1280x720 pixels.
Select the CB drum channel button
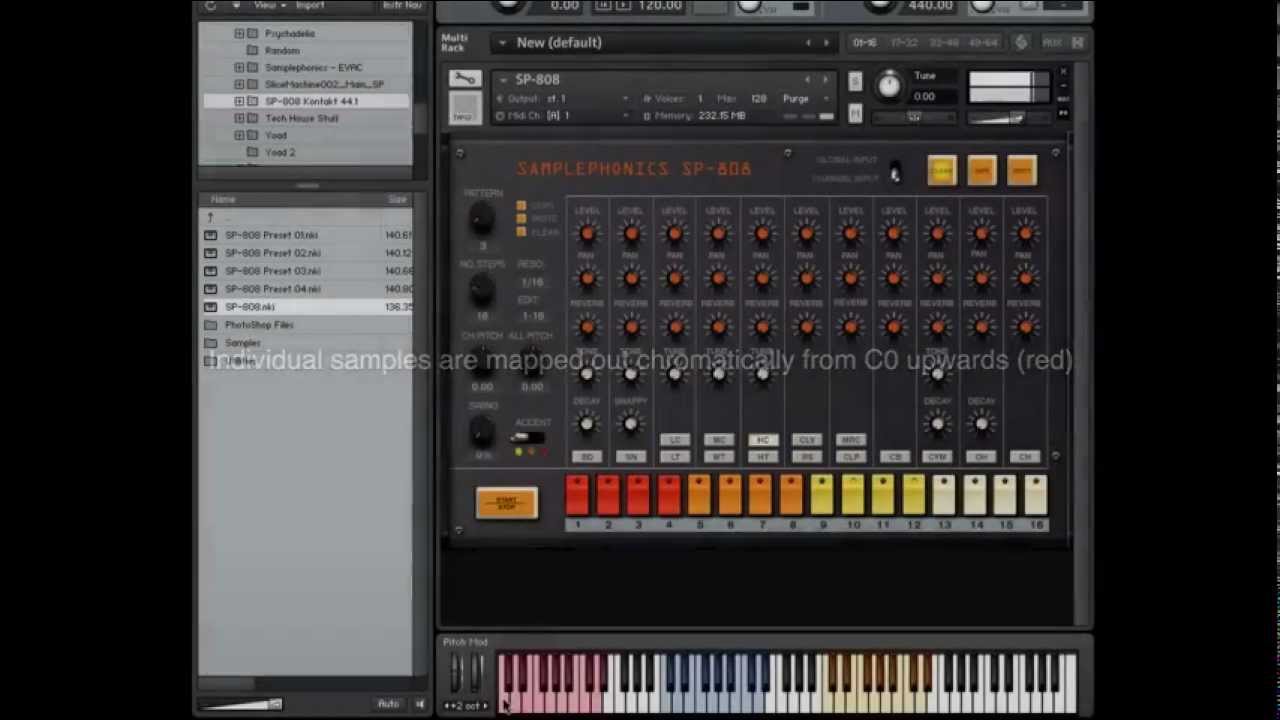[894, 457]
